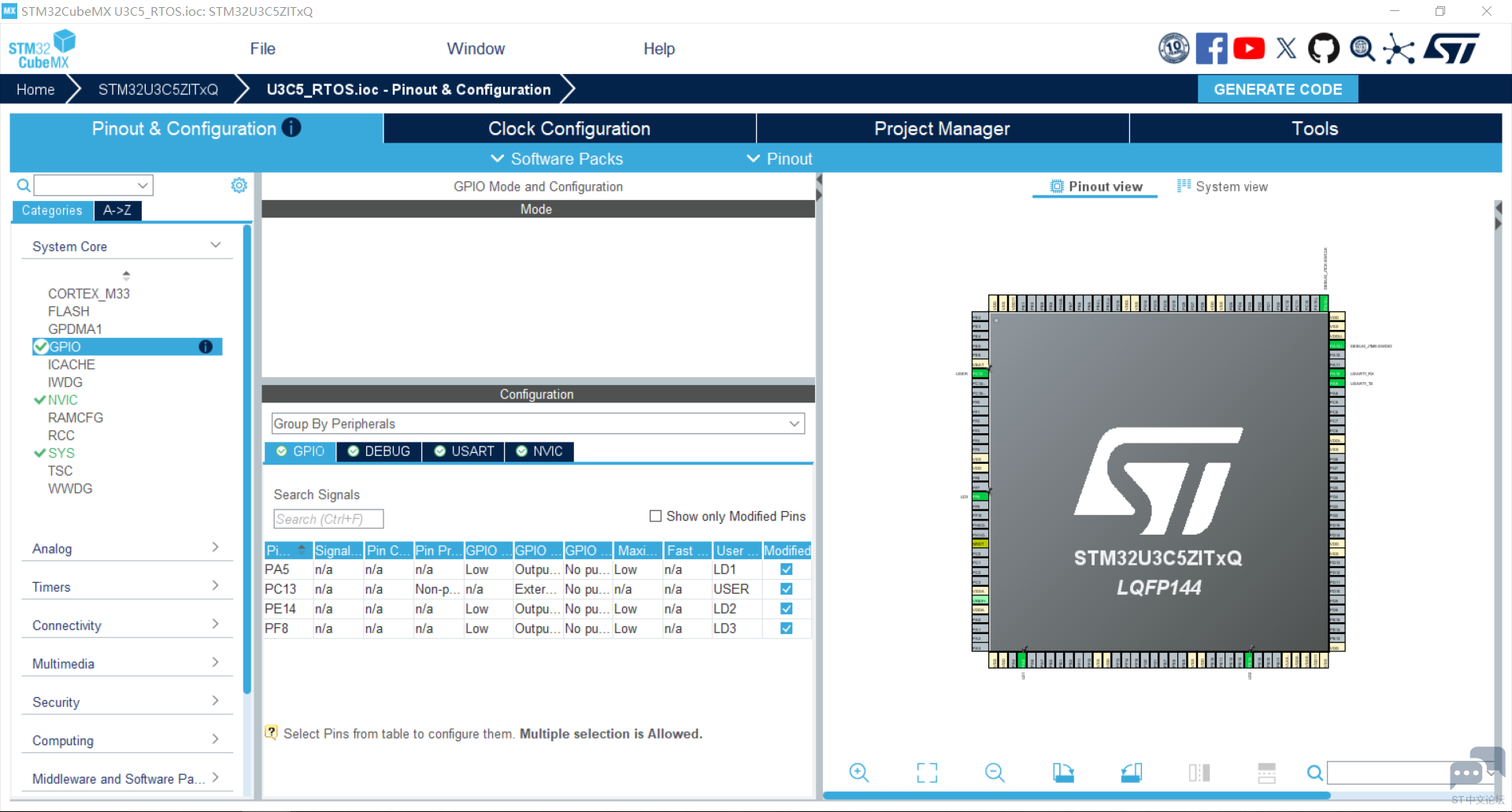Fit the chip to the pinout view
This screenshot has height=812, width=1512.
point(927,773)
